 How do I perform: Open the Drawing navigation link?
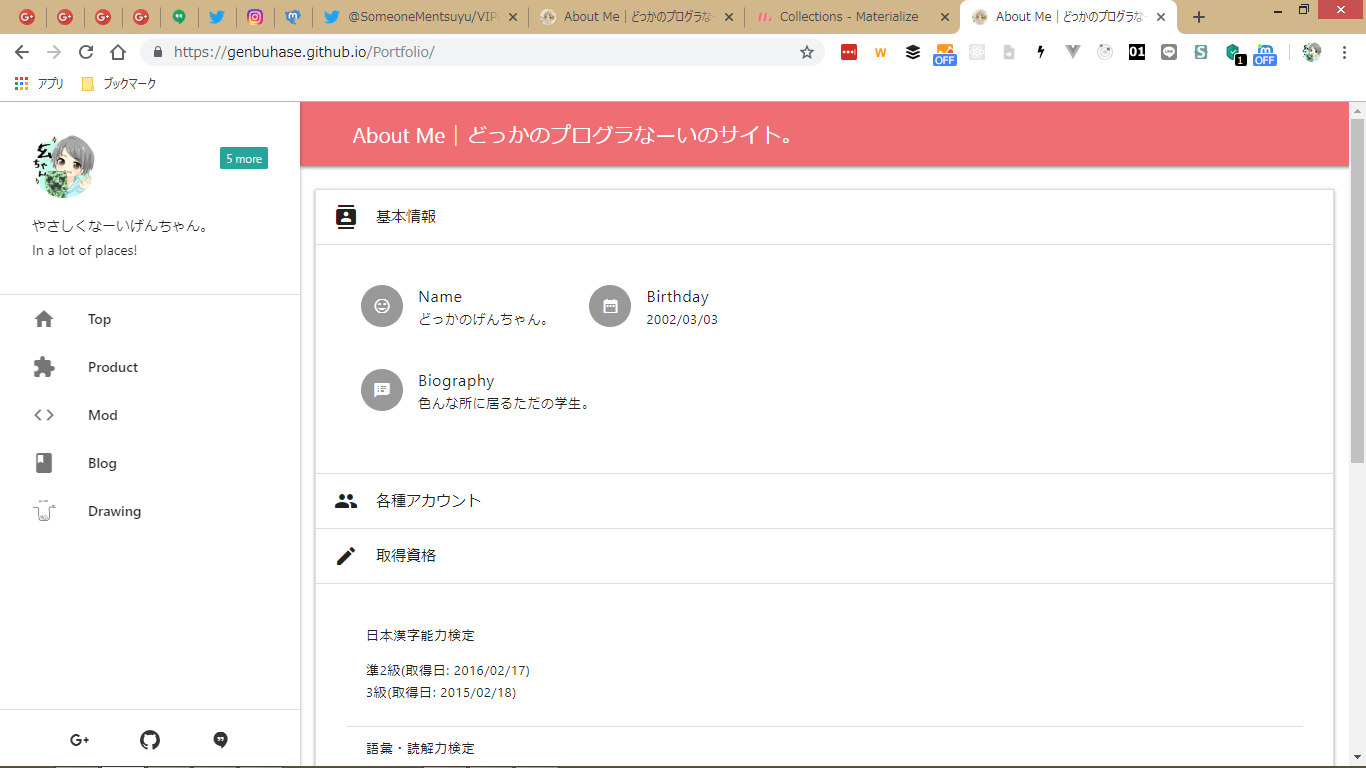[114, 511]
